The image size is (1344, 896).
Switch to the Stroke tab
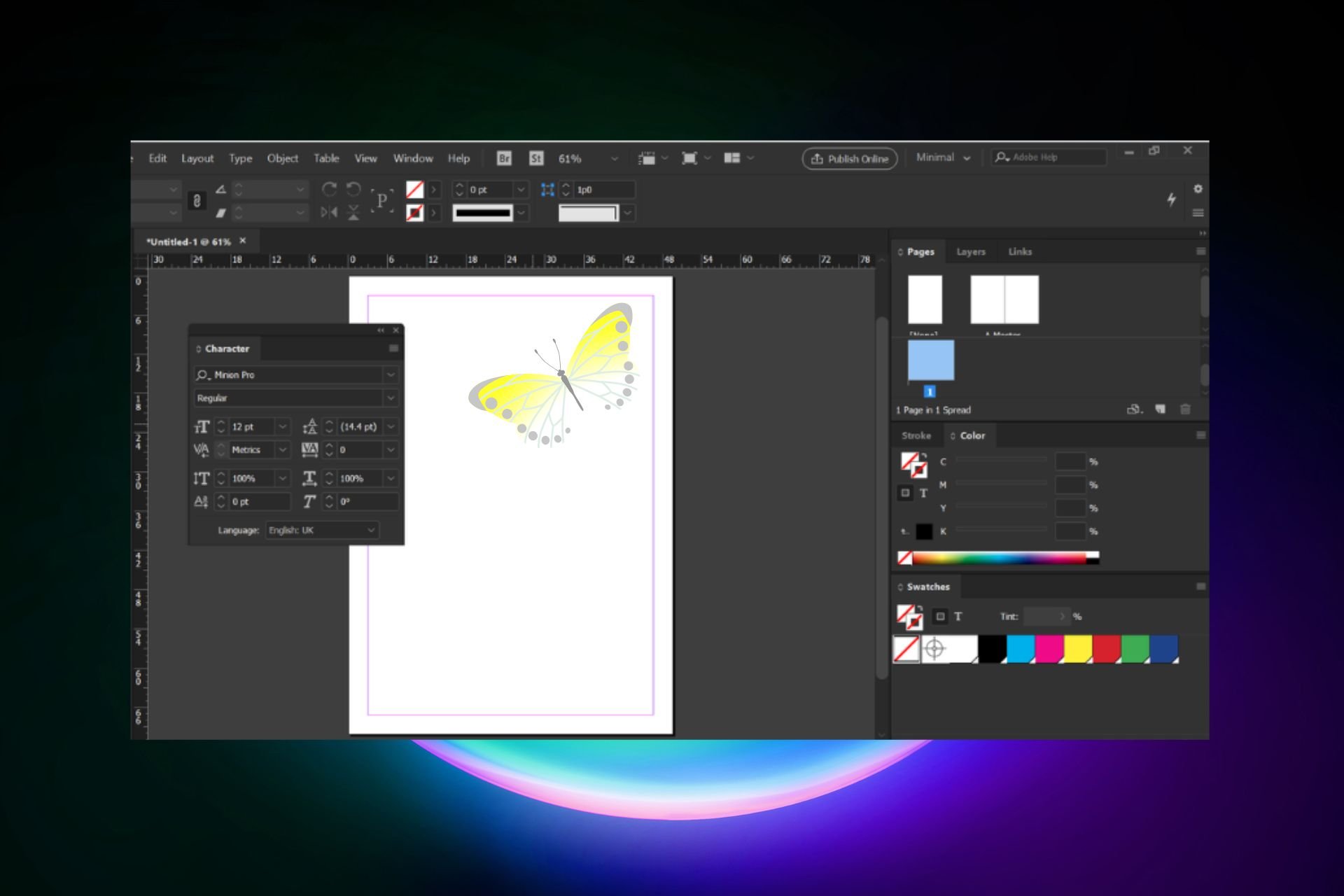[x=916, y=435]
